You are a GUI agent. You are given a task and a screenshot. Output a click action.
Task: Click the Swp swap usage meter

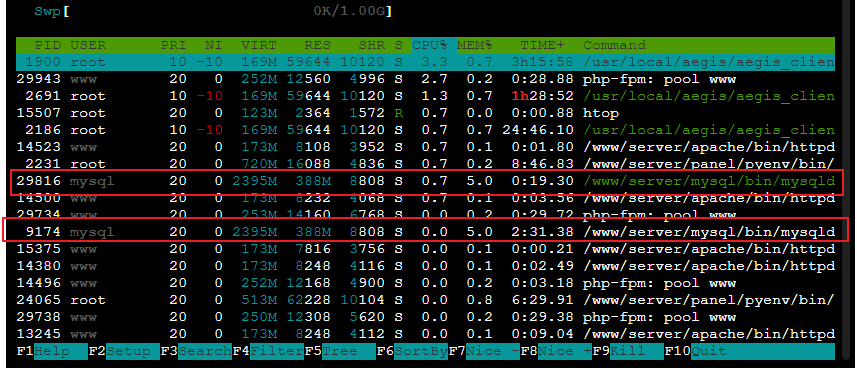click(x=213, y=11)
